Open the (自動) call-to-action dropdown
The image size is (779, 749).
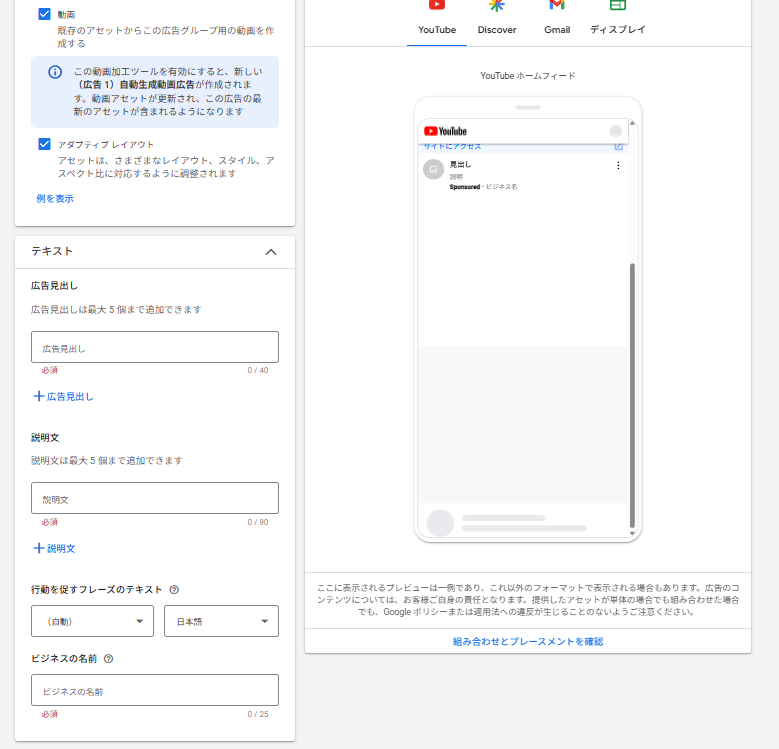[x=92, y=621]
